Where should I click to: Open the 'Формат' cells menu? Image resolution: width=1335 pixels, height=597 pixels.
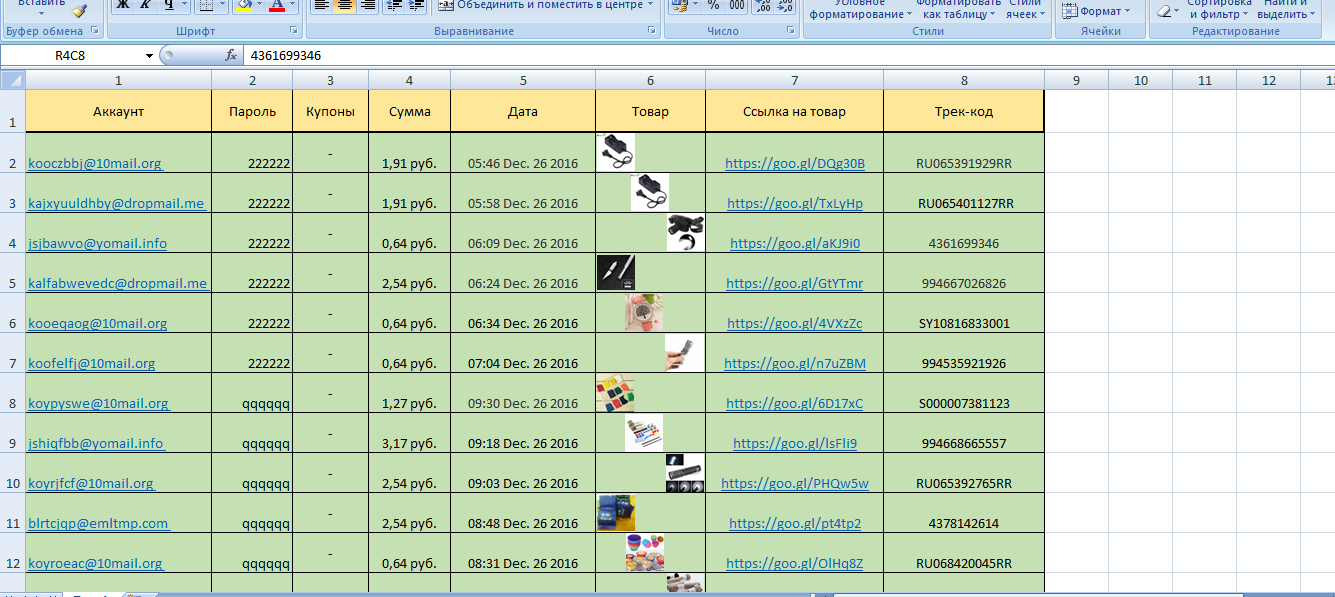1095,11
